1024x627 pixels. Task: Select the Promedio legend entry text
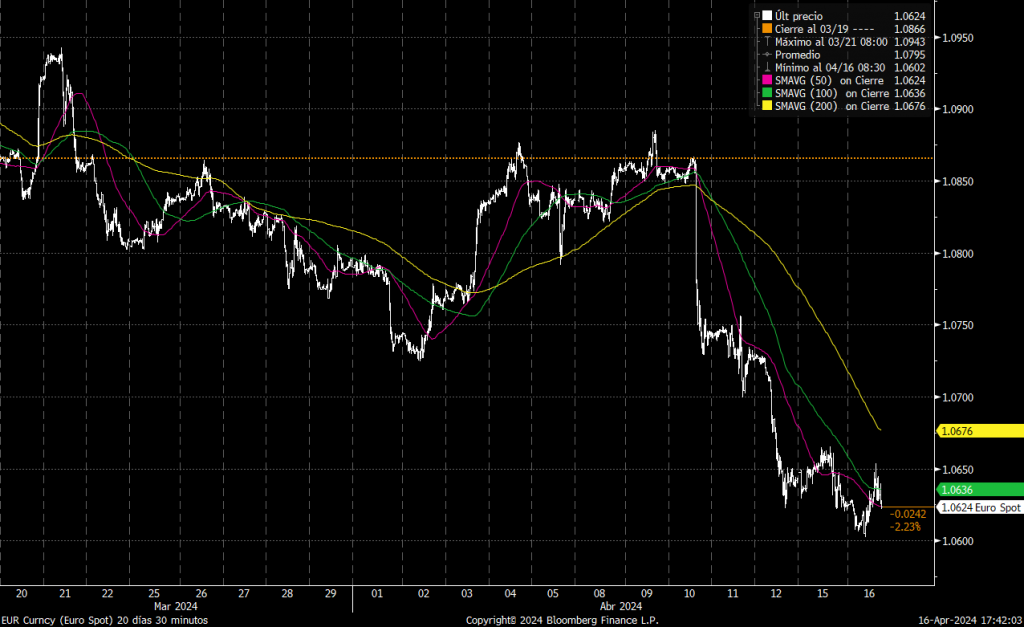[x=799, y=54]
